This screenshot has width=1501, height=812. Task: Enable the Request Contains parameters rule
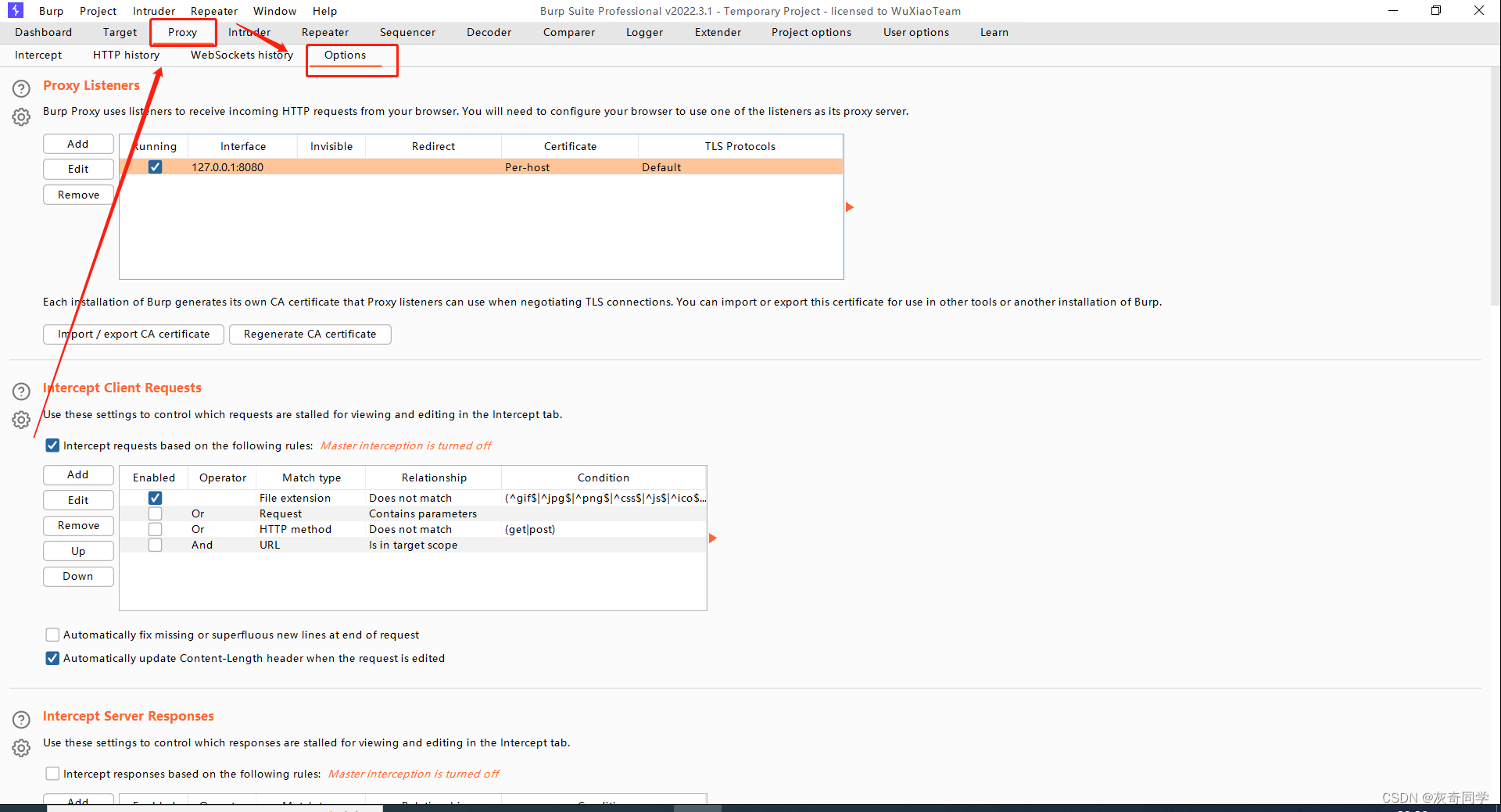[x=155, y=513]
